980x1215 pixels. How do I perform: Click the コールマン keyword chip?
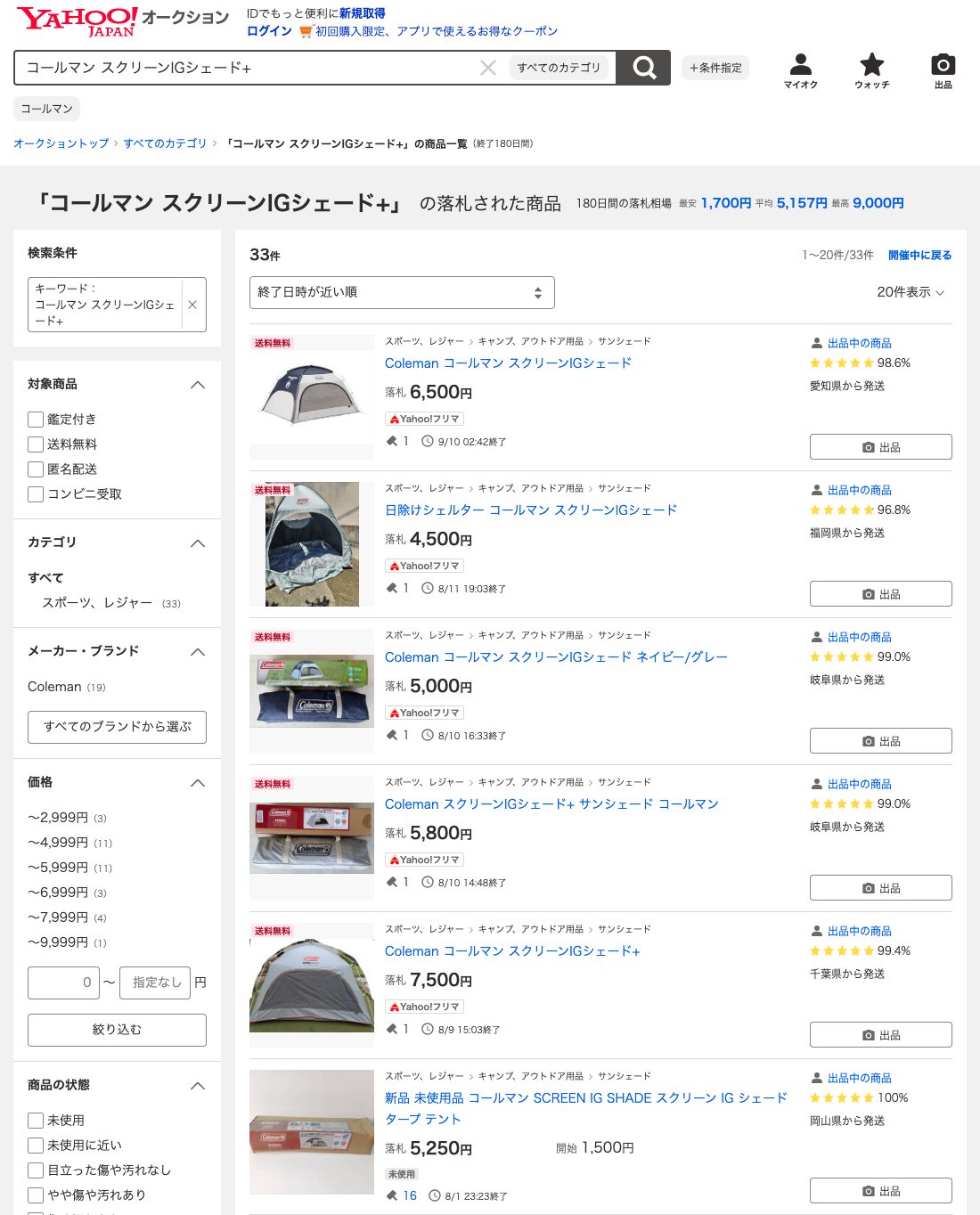pos(46,109)
